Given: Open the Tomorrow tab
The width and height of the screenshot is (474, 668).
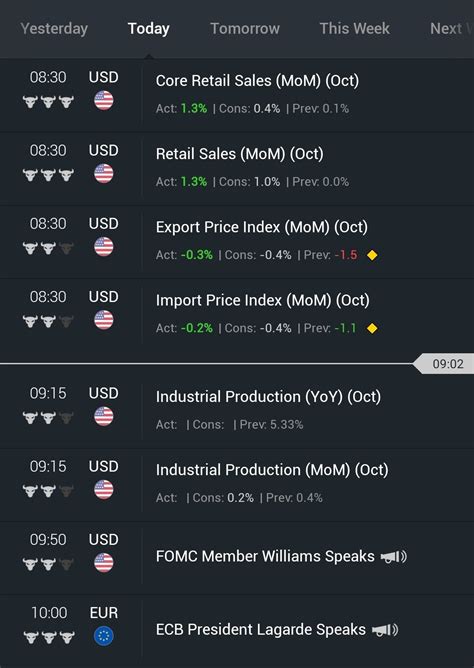Looking at the screenshot, I should point(245,29).
